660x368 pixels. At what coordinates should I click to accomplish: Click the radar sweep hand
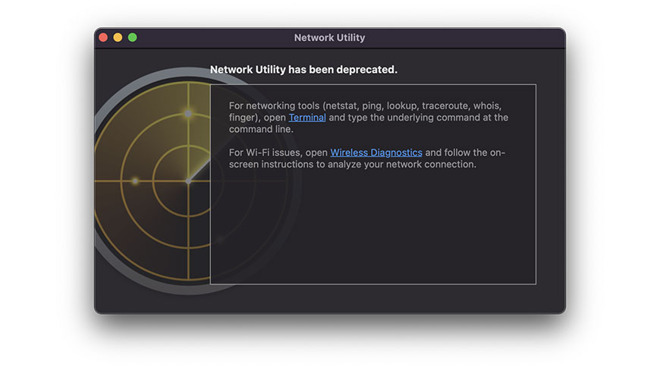click(x=200, y=170)
